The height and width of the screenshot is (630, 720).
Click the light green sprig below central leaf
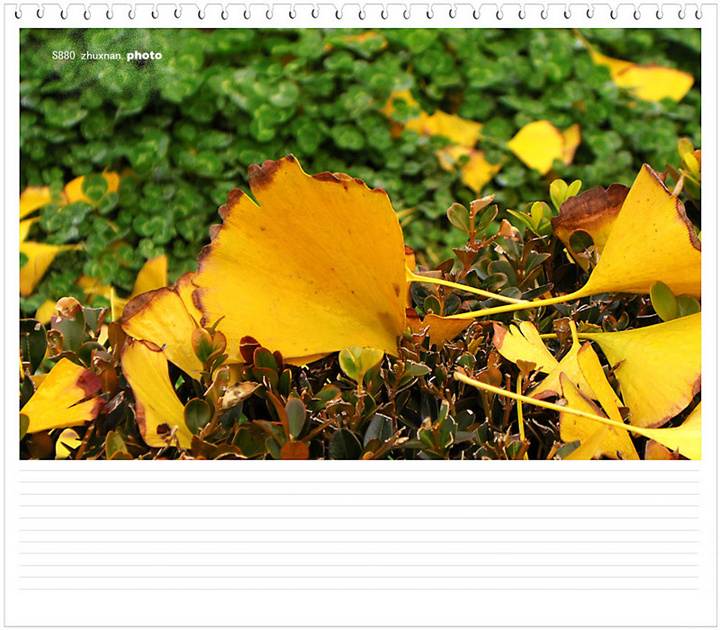coord(359,362)
